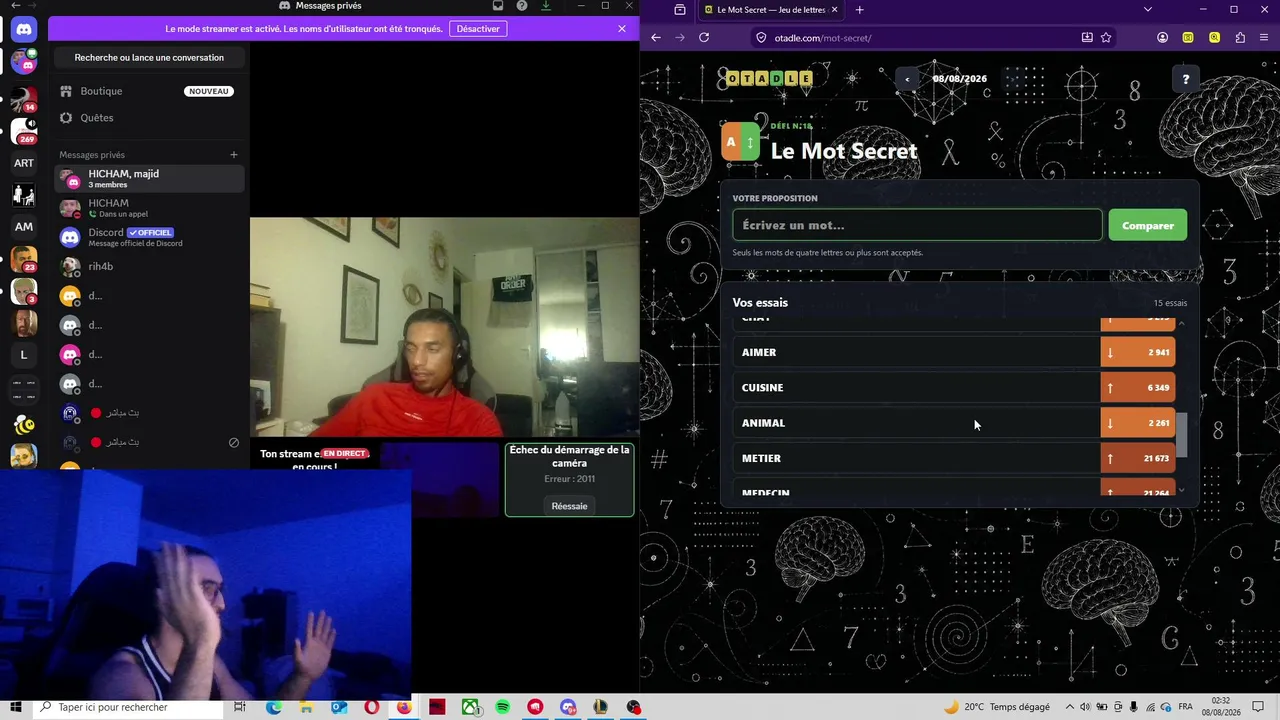Go back in the Firefox browser

(x=656, y=38)
